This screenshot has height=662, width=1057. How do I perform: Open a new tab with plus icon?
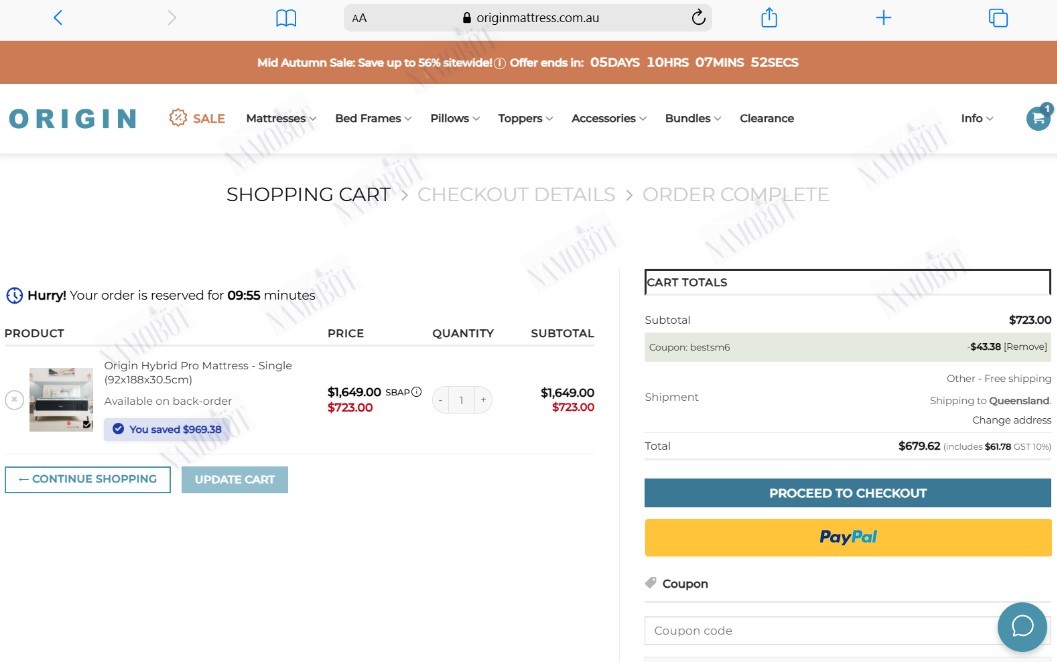[883, 18]
